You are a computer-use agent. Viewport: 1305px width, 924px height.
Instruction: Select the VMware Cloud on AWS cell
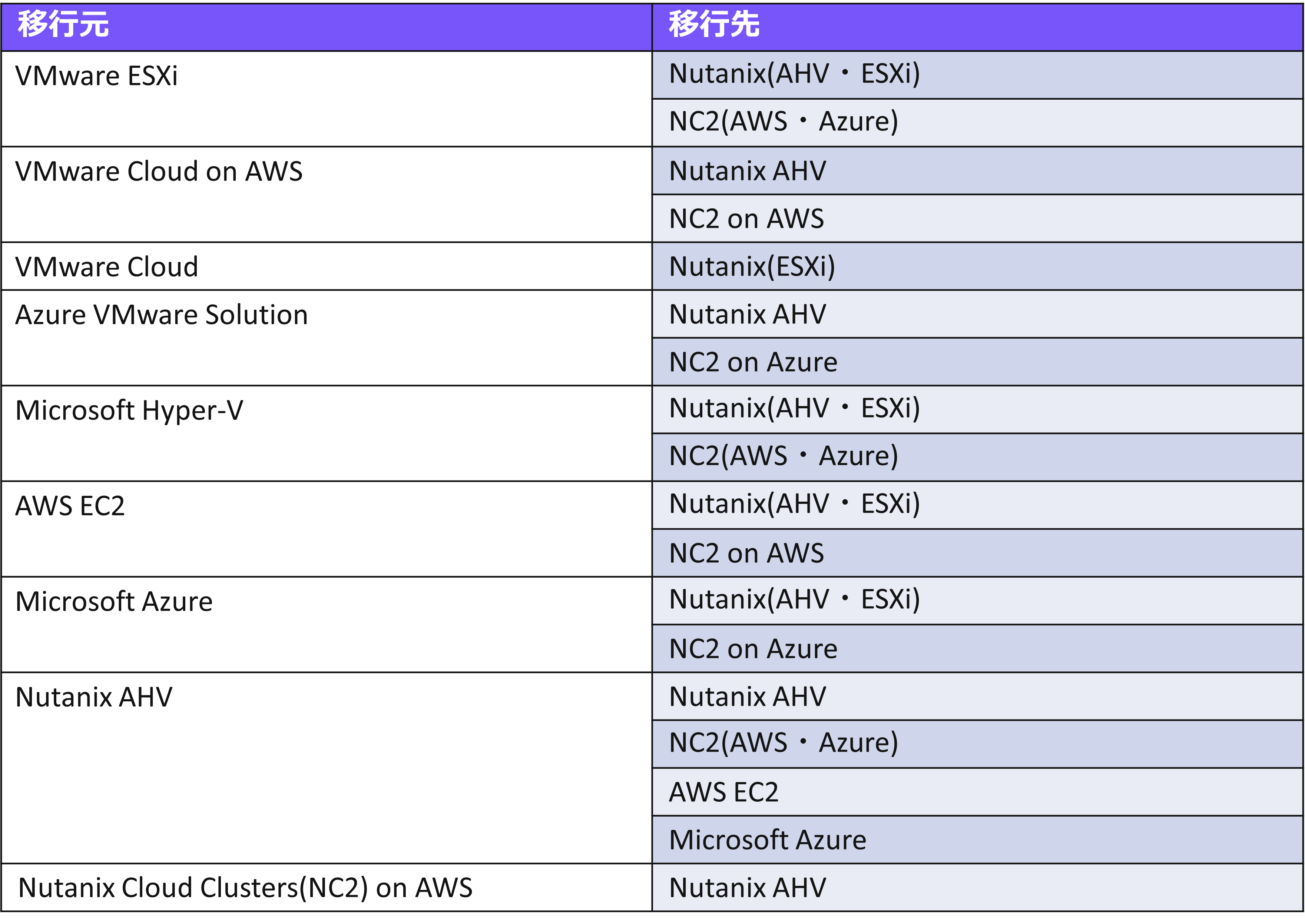click(x=159, y=172)
